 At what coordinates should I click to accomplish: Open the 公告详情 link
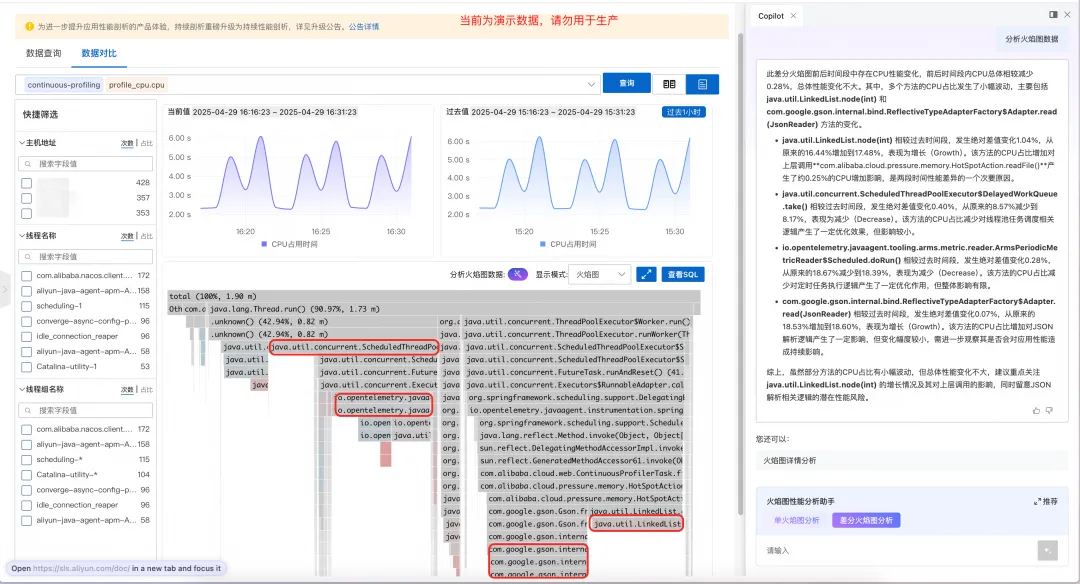pyautogui.click(x=364, y=27)
